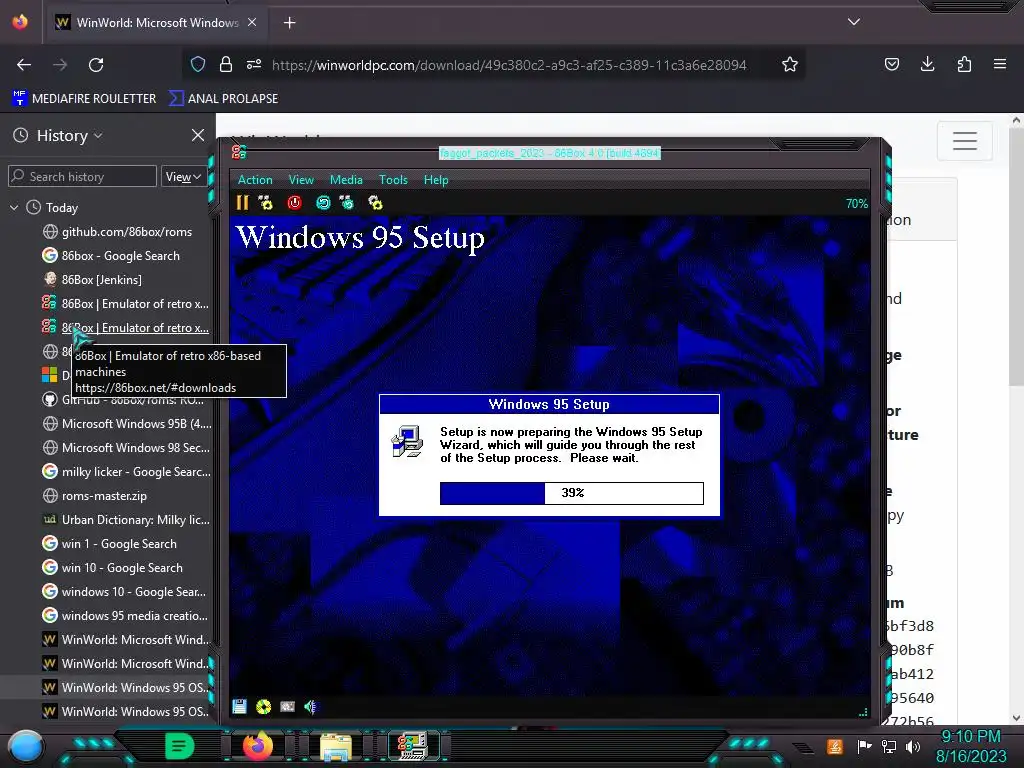Click the hard disk status bar icon
This screenshot has width=1024, height=768.
point(287,707)
